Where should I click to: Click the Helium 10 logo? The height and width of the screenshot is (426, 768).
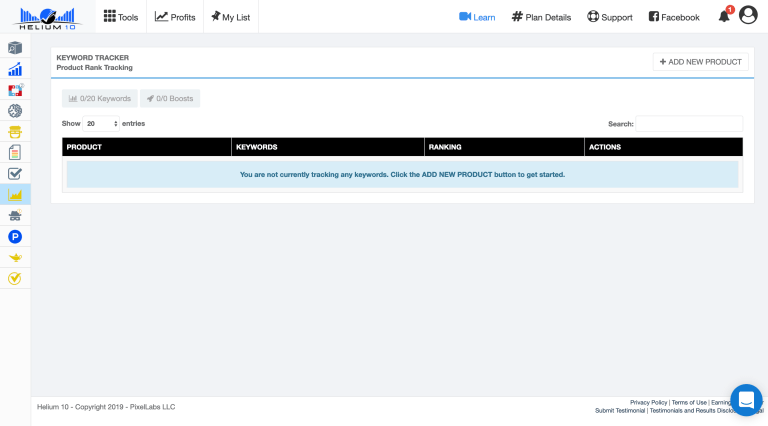(48, 19)
